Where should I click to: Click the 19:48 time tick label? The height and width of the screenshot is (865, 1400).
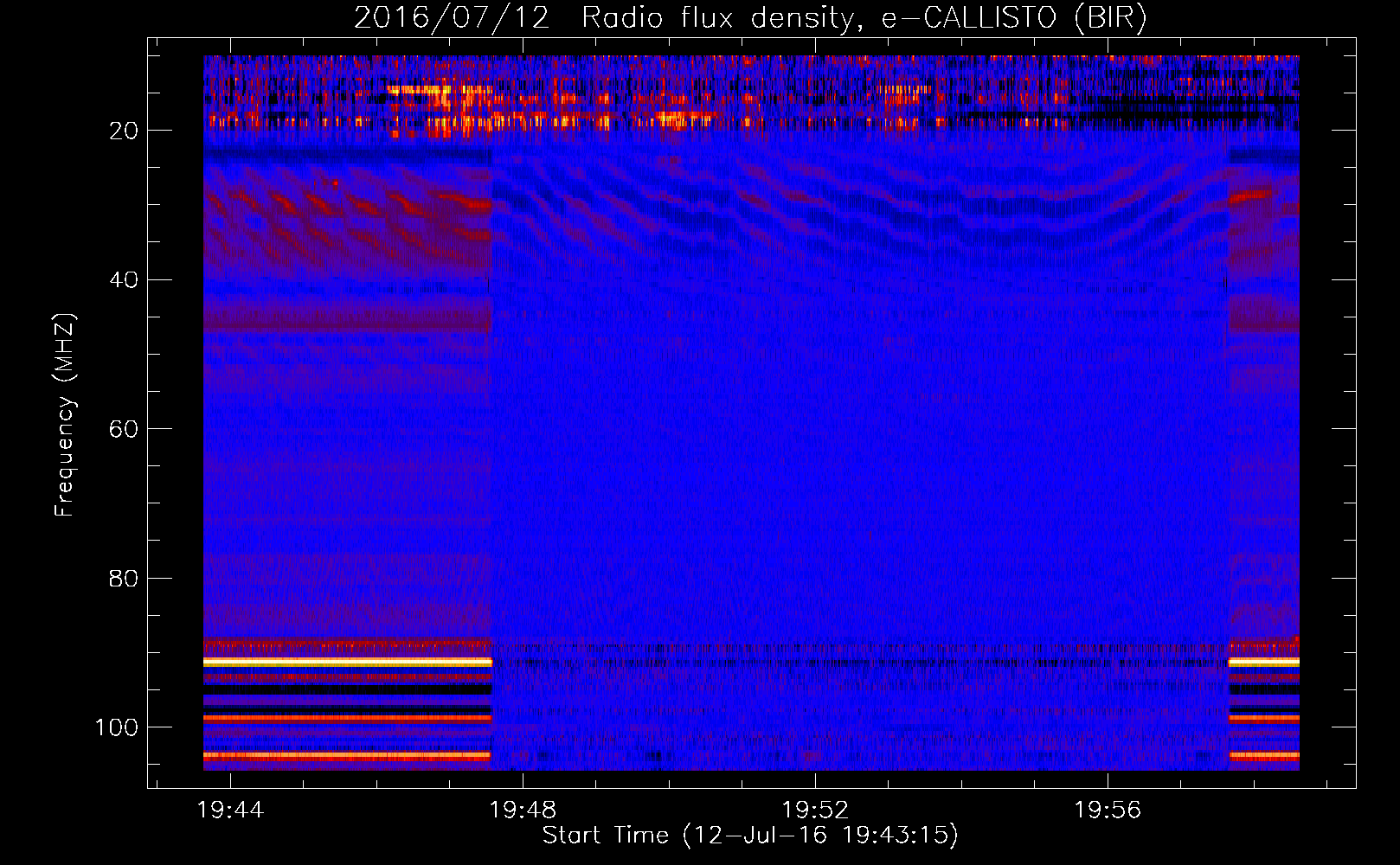(x=523, y=811)
